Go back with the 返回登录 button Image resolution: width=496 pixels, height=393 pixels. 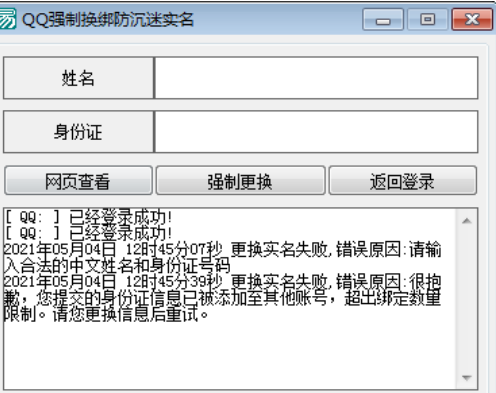pos(403,180)
